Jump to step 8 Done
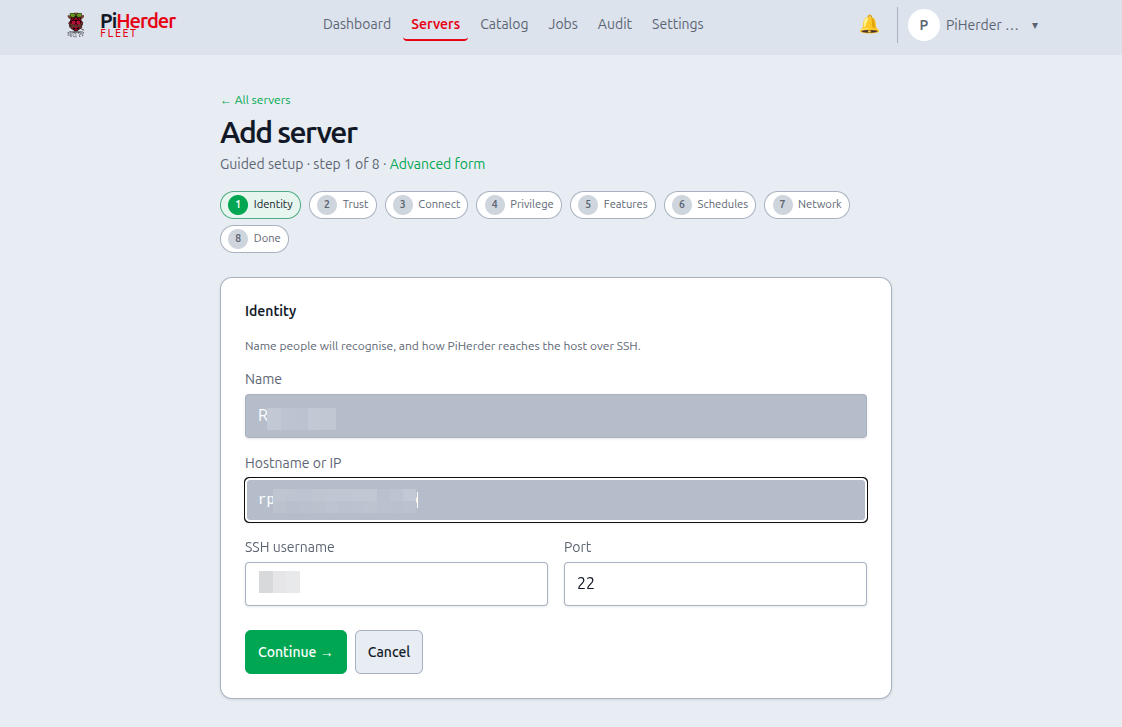Image resolution: width=1122 pixels, height=727 pixels. click(x=254, y=239)
